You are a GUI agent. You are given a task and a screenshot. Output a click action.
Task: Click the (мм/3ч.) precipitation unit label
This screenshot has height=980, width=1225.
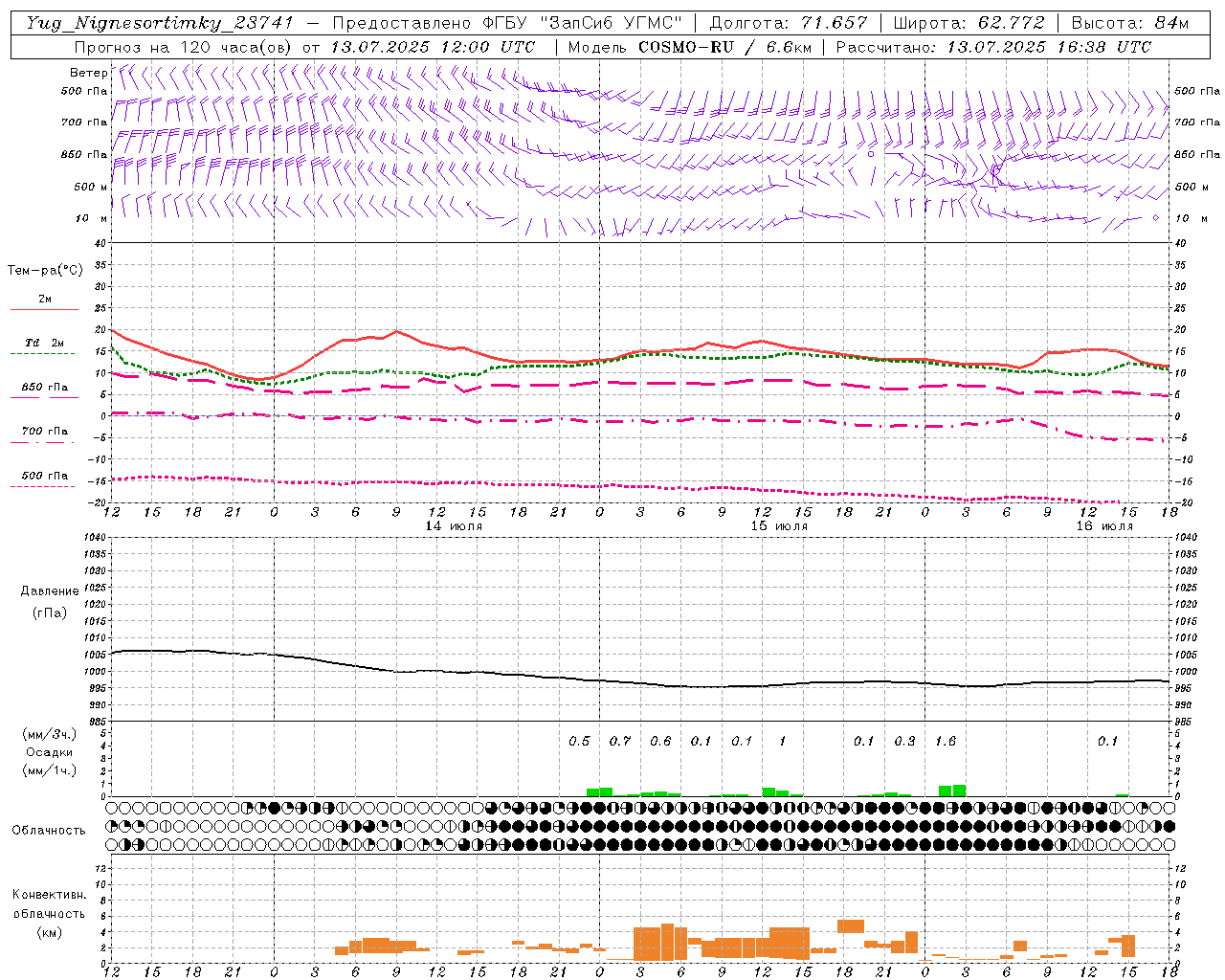coord(49,734)
